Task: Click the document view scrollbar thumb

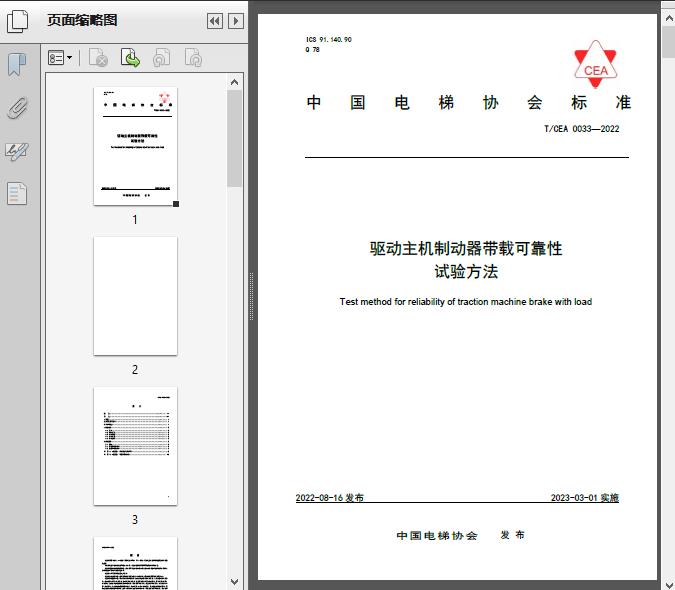Action: pyautogui.click(x=669, y=42)
